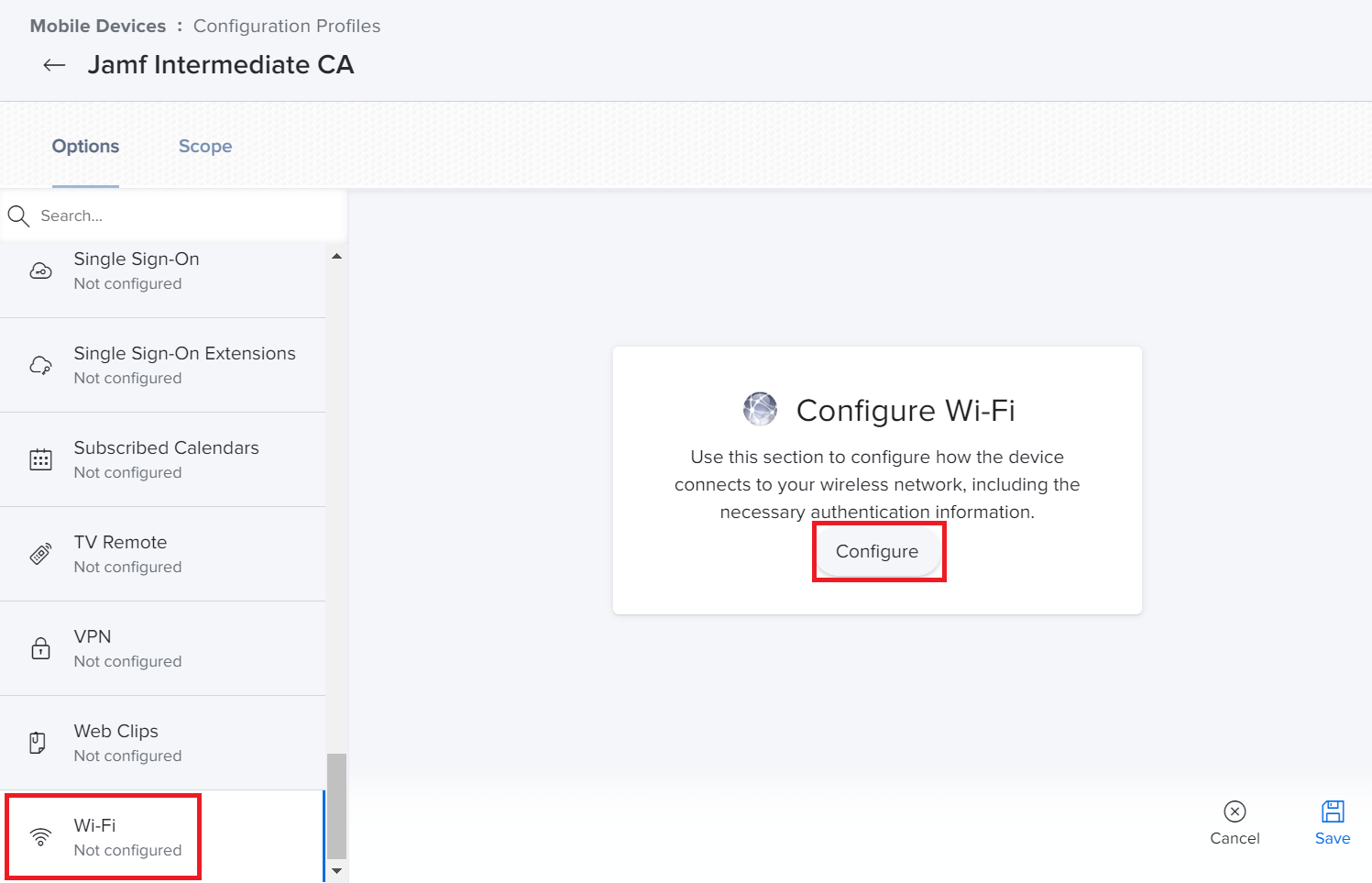Select the TV Remote payload
The image size is (1372, 883).
coord(162,554)
